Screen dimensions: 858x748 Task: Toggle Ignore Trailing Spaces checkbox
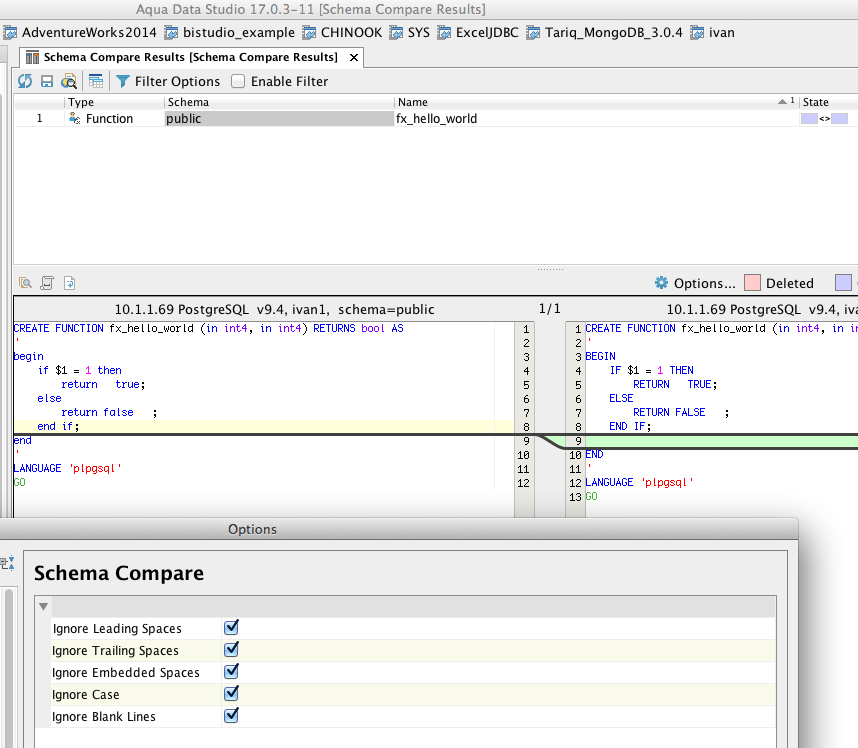[231, 649]
